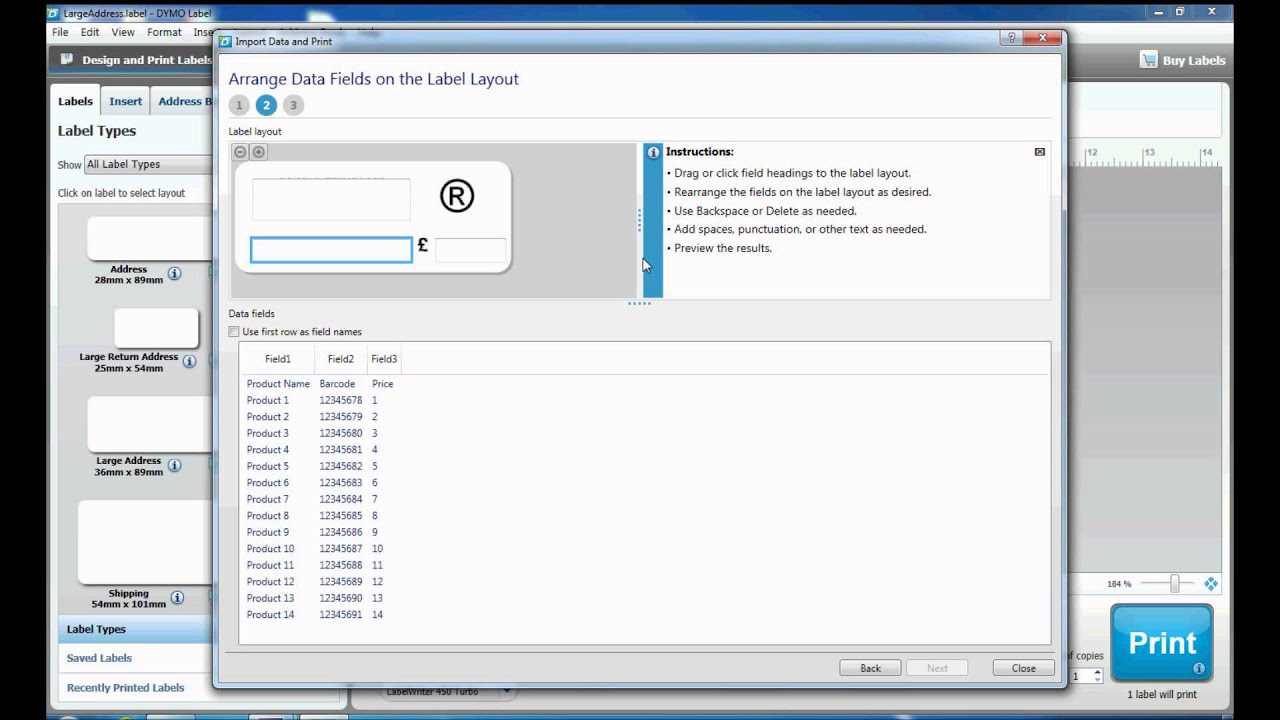Viewport: 1280px width, 720px height.
Task: Click the big blue Print button
Action: coord(1162,643)
